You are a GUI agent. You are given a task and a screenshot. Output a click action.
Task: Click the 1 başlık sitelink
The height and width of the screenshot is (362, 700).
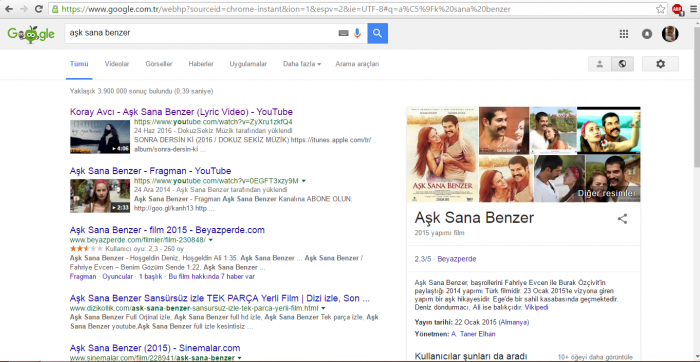coord(150,277)
